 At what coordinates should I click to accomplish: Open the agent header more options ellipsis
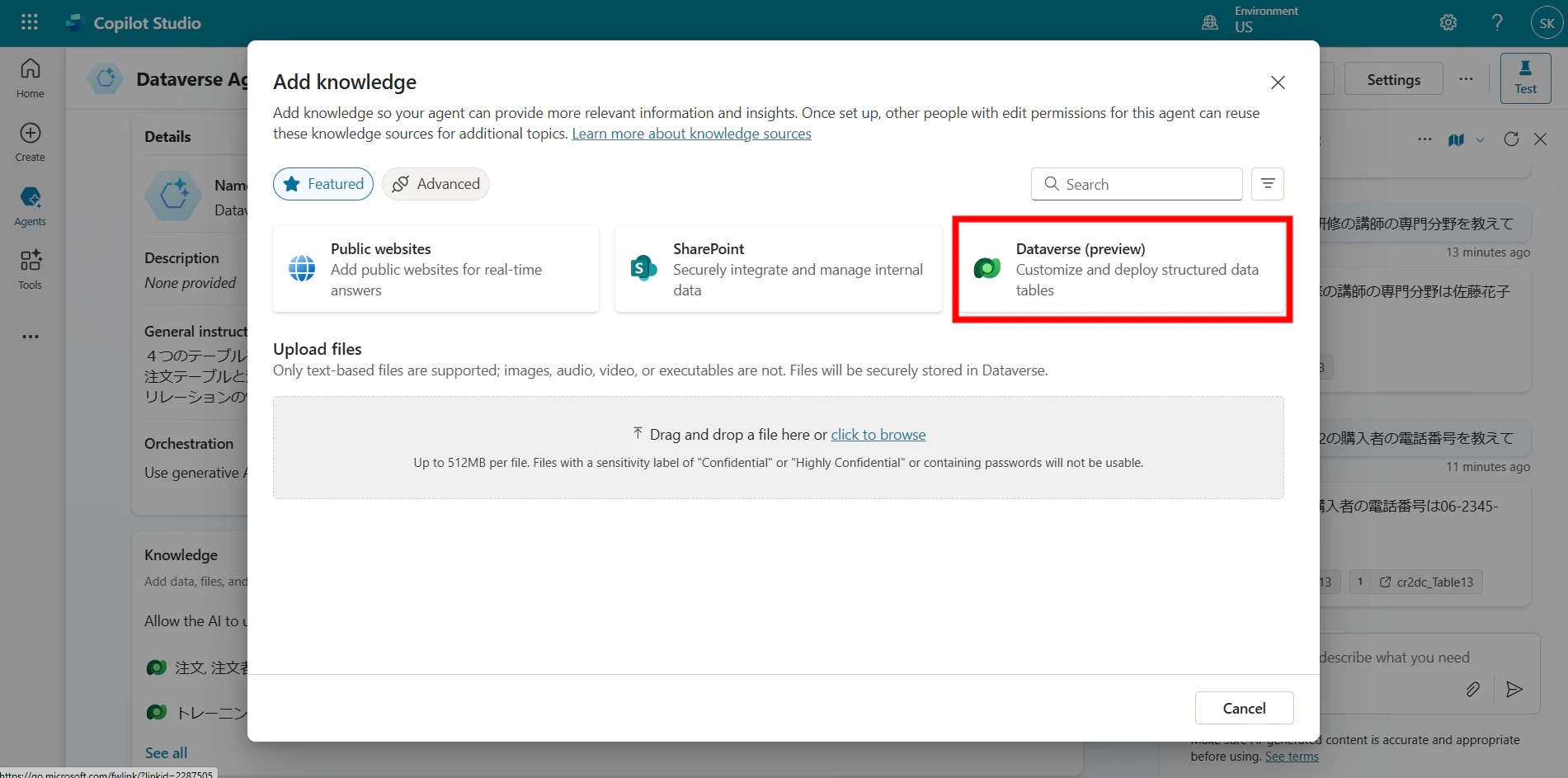(1466, 79)
